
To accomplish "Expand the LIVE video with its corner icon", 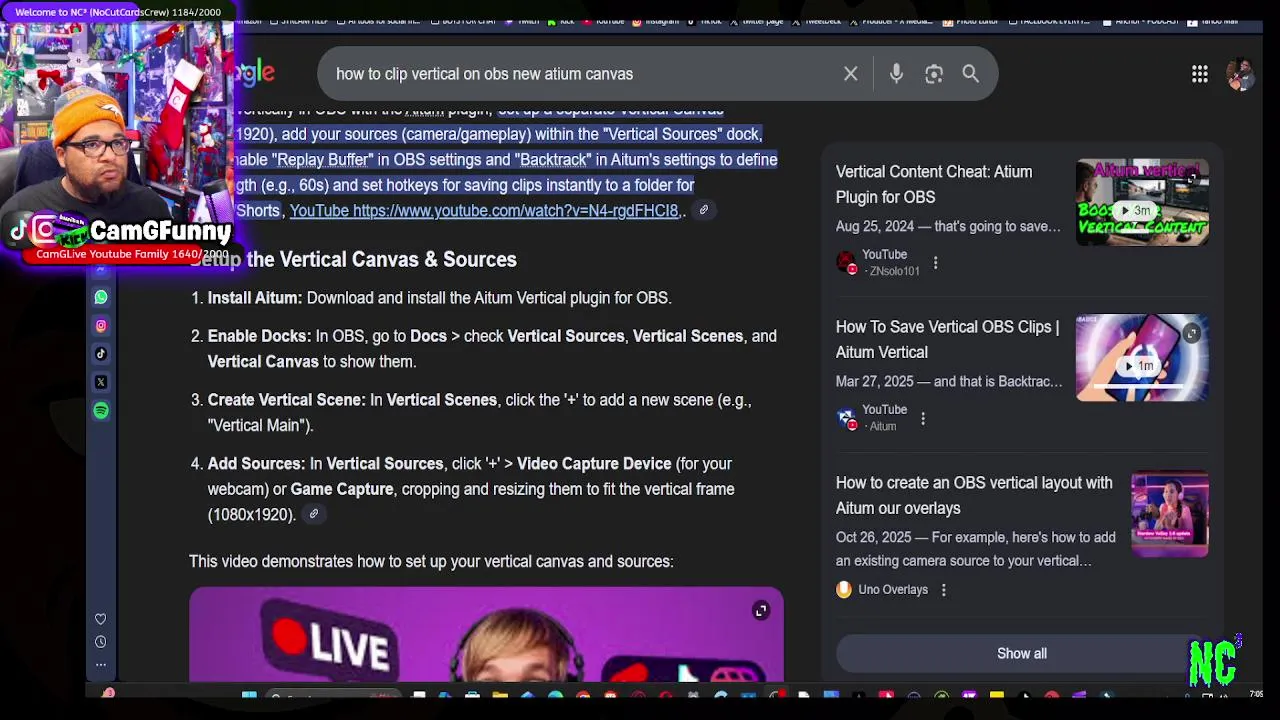I will tap(761, 610).
